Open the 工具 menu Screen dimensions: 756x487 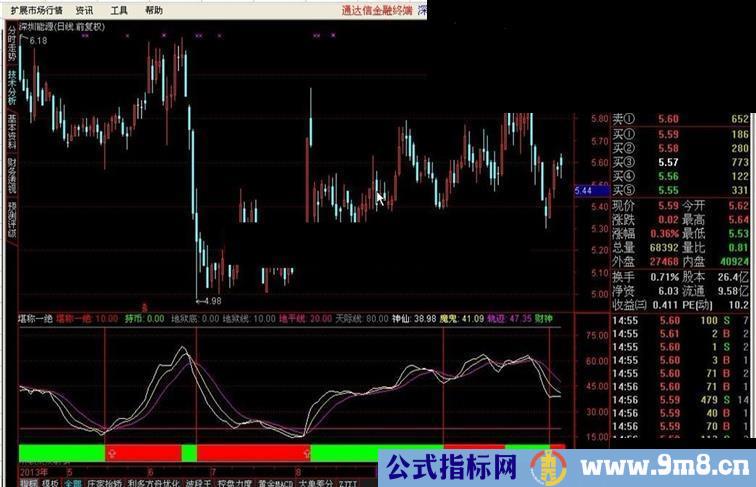(119, 10)
